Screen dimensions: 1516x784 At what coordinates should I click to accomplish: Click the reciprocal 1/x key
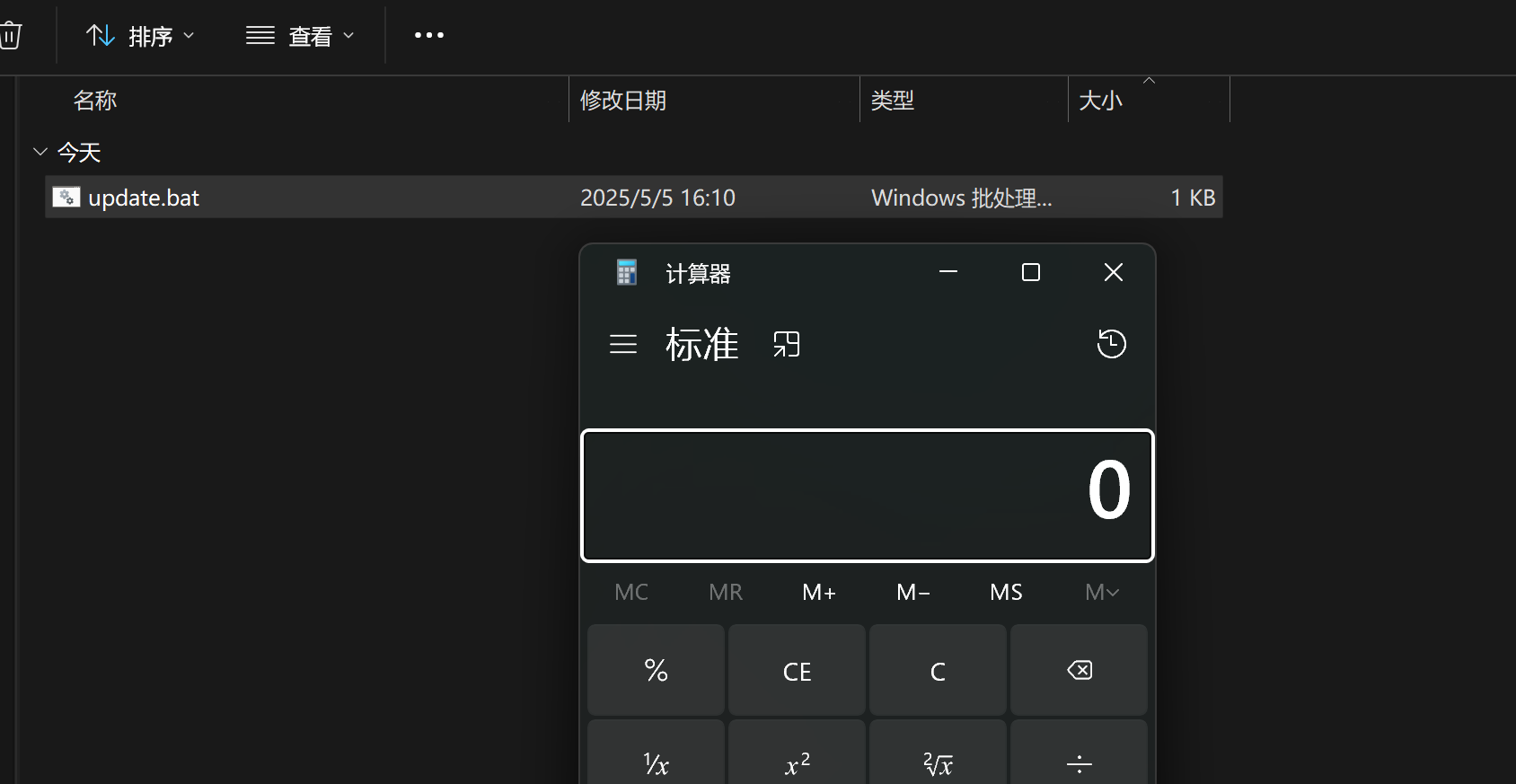(x=657, y=753)
